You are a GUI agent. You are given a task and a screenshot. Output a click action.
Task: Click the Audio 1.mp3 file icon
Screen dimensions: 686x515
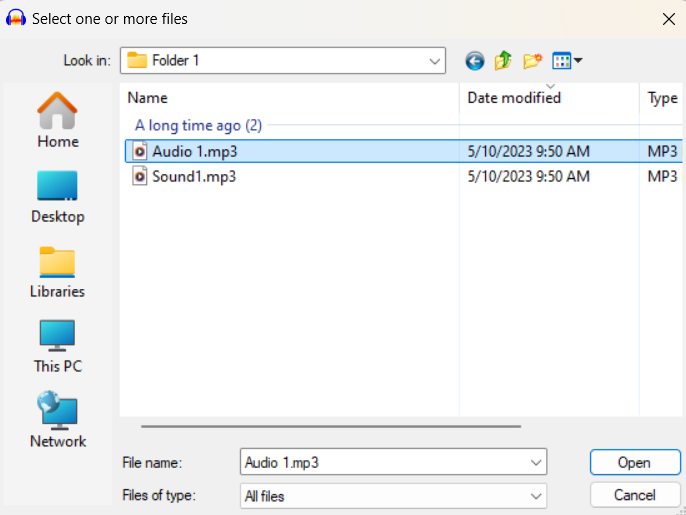pos(140,151)
